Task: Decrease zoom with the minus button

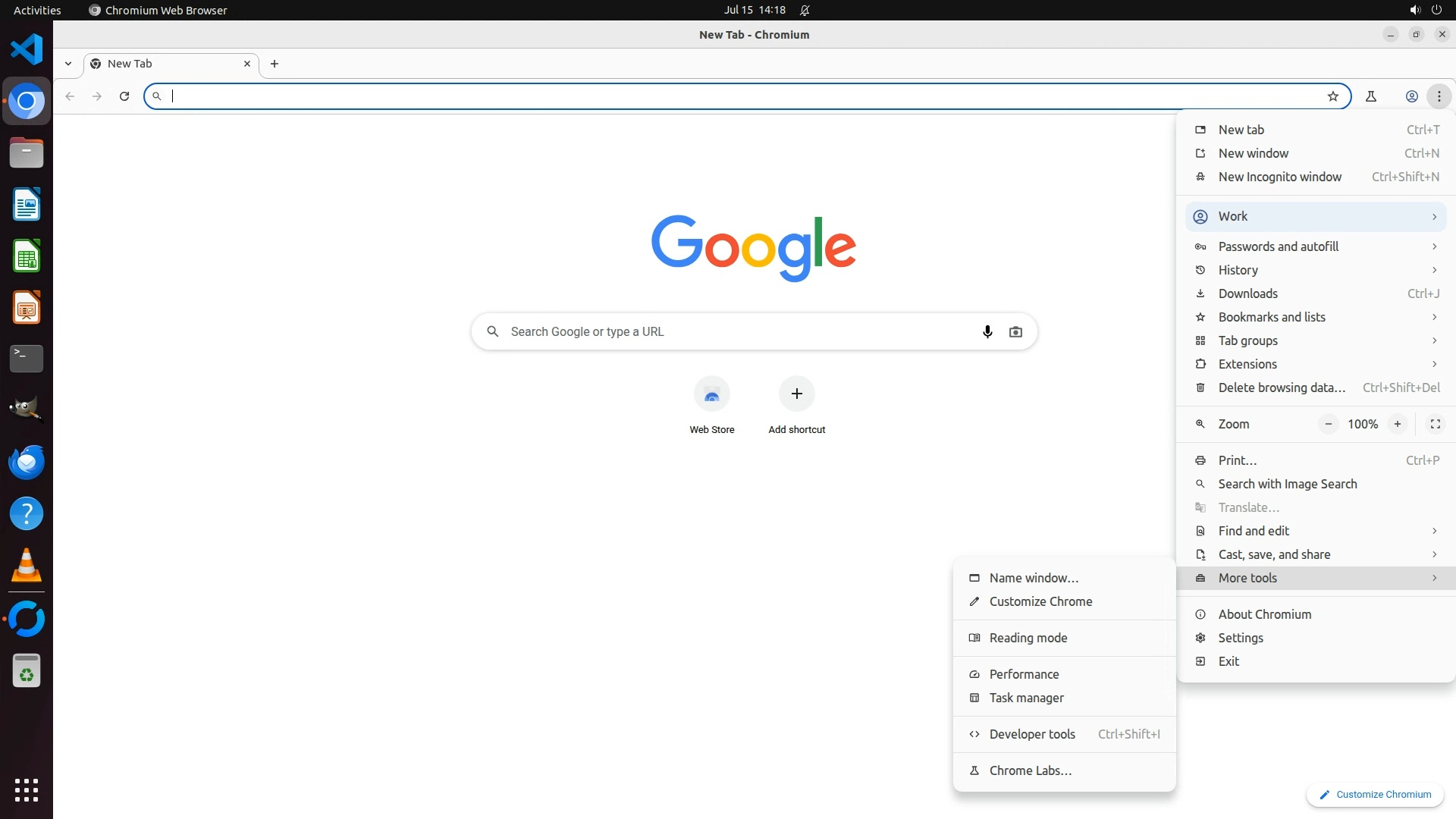Action: tap(1328, 424)
